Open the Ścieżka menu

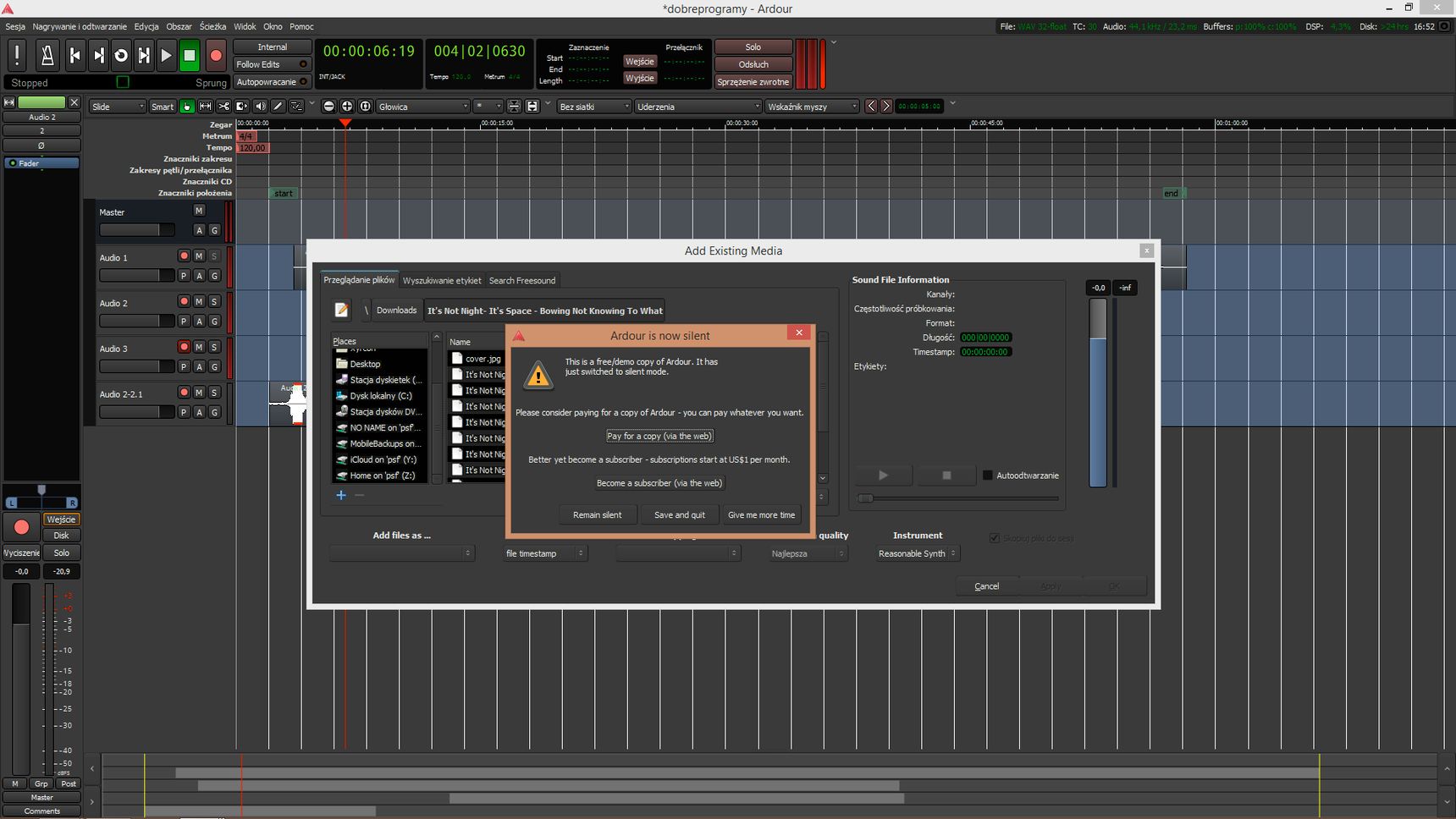click(212, 26)
